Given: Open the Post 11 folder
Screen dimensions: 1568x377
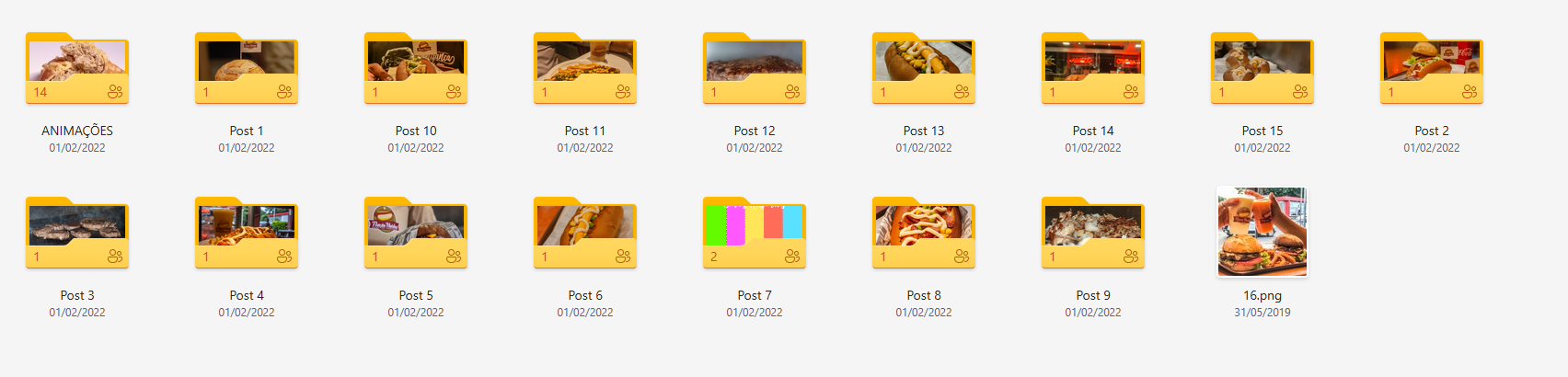Looking at the screenshot, I should pos(585,68).
